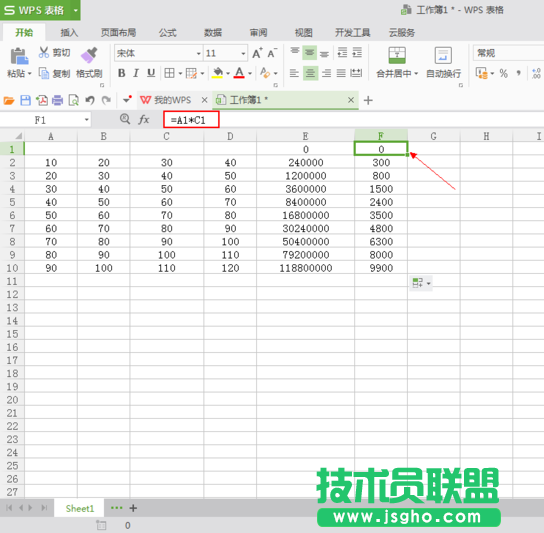The height and width of the screenshot is (533, 544).
Task: Expand the fill color dropdown arrow
Action: [x=228, y=74]
